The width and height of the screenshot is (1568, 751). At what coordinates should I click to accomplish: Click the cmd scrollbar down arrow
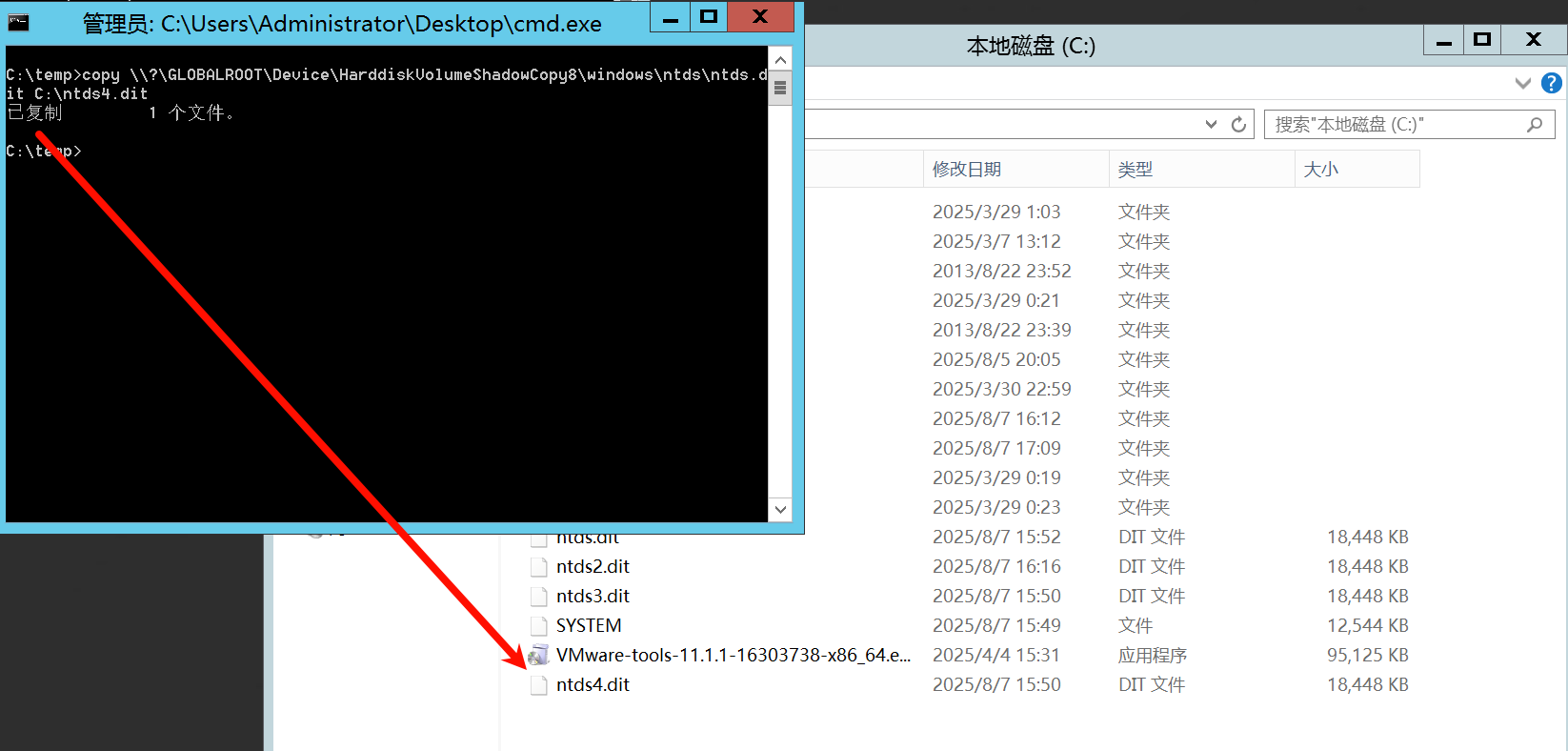click(780, 509)
